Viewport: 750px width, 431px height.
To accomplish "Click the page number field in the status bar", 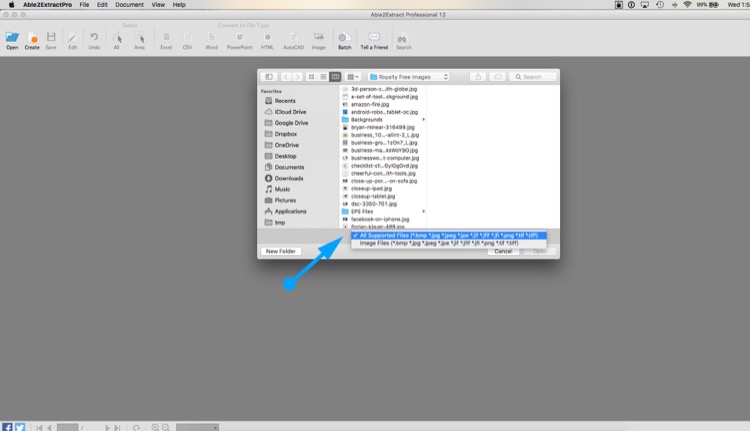I will tap(67, 427).
